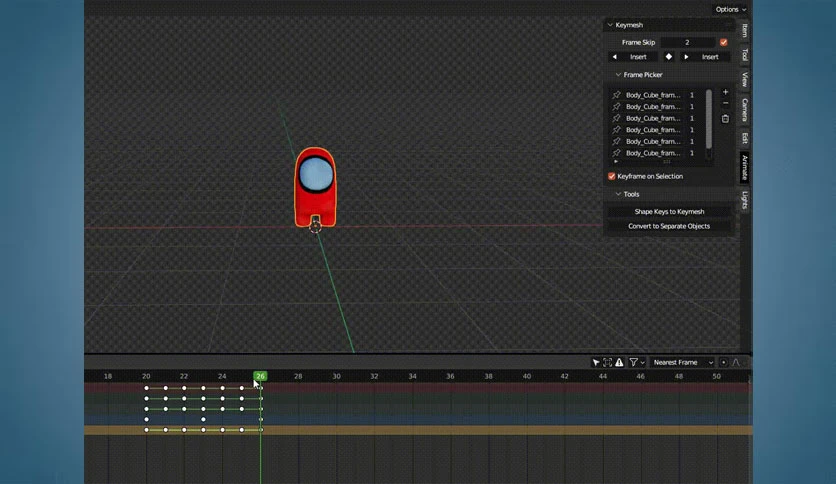Image resolution: width=836 pixels, height=484 pixels.
Task: Click the Frame Skip value field
Action: (x=687, y=42)
